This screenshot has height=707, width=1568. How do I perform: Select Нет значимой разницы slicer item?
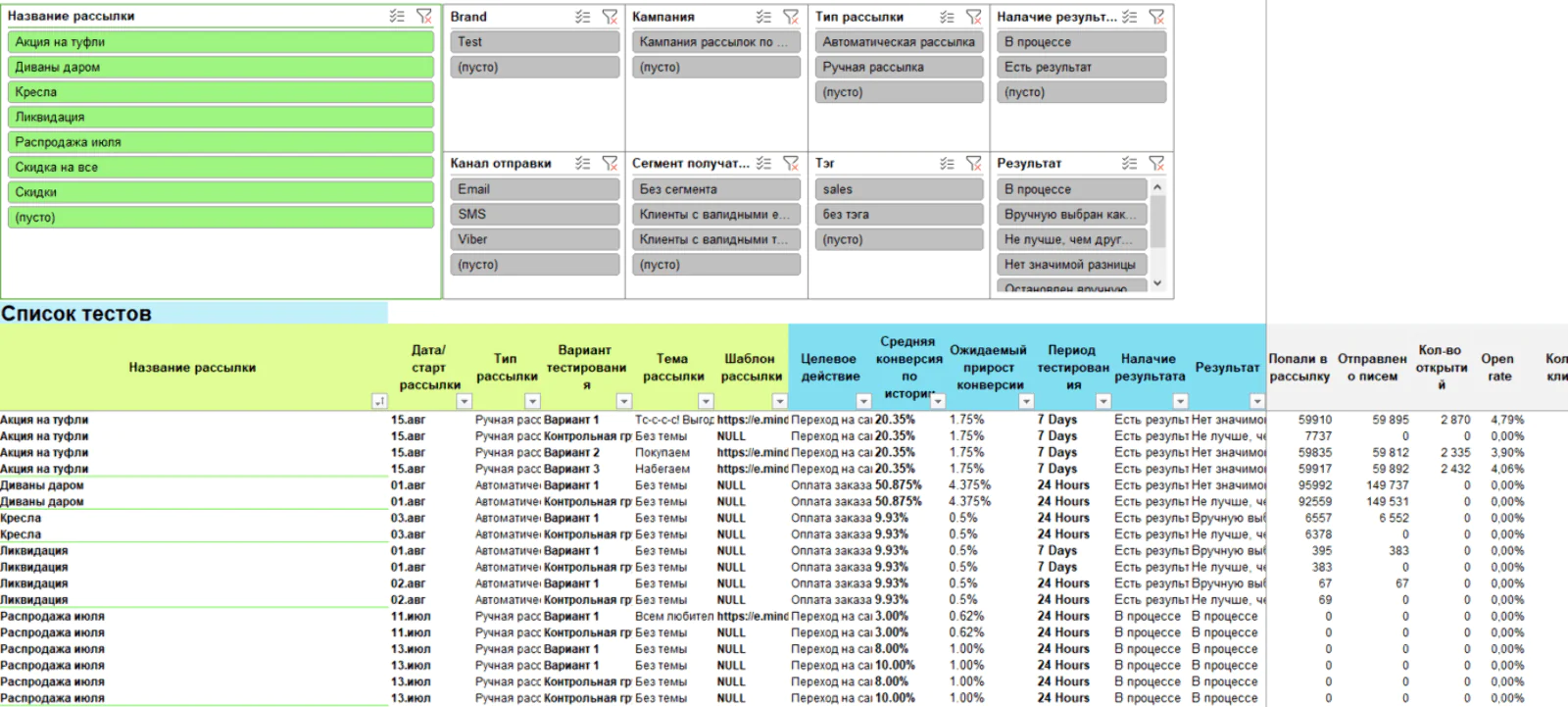(x=1072, y=265)
